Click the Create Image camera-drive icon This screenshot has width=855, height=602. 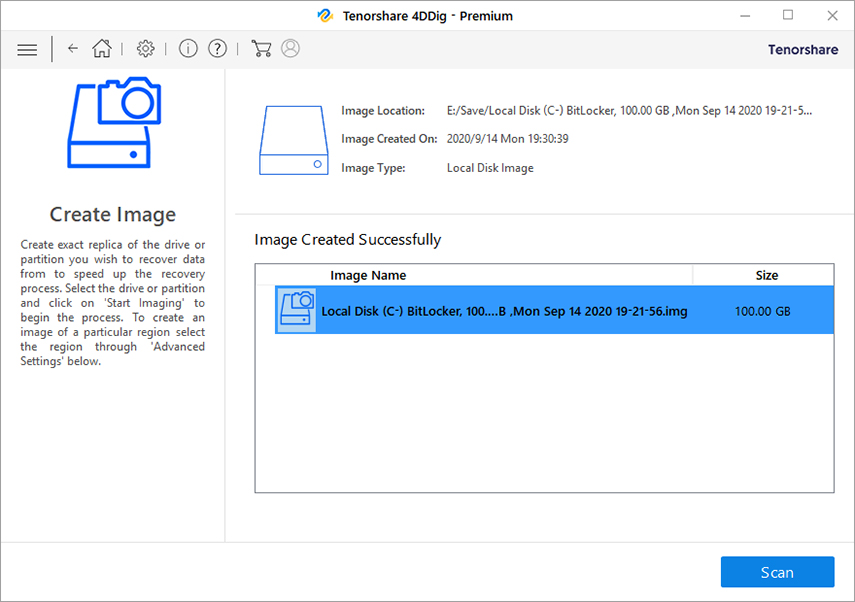[115, 122]
